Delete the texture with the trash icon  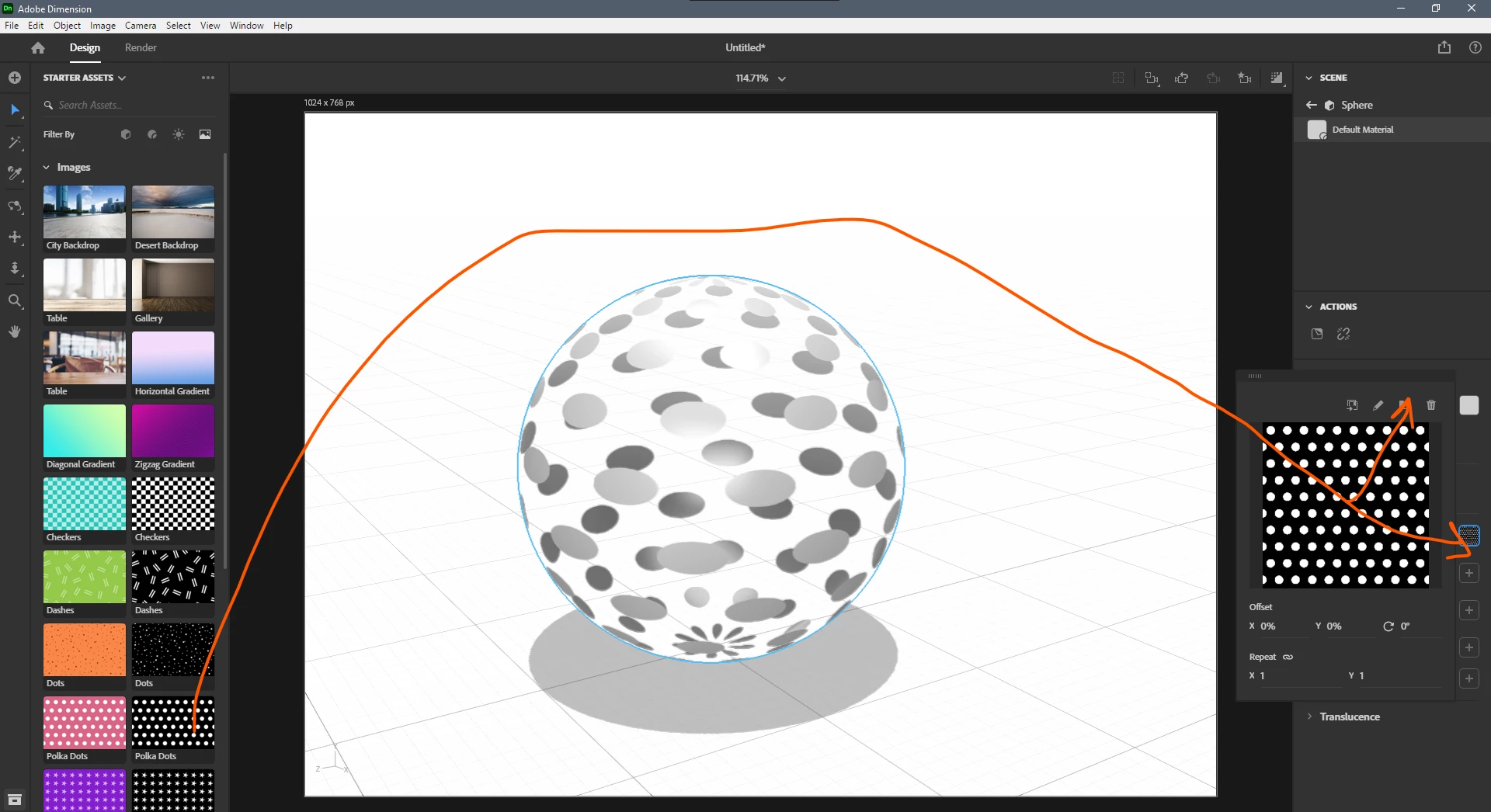1431,405
